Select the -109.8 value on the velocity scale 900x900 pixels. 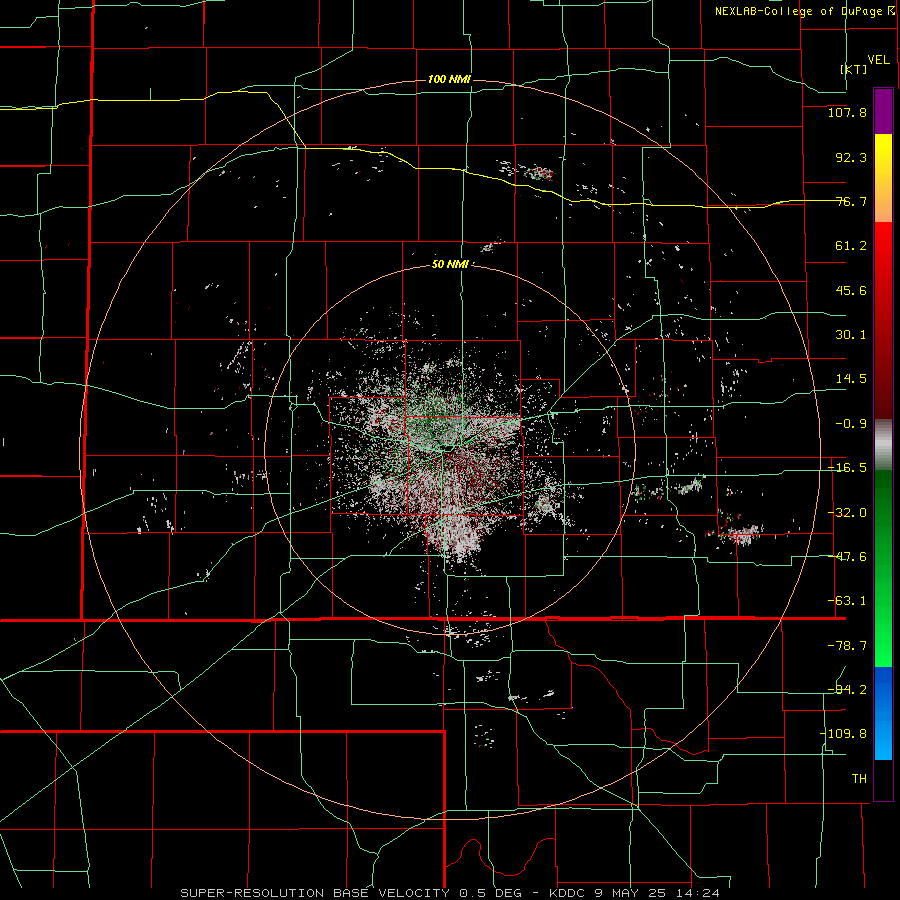pos(843,734)
